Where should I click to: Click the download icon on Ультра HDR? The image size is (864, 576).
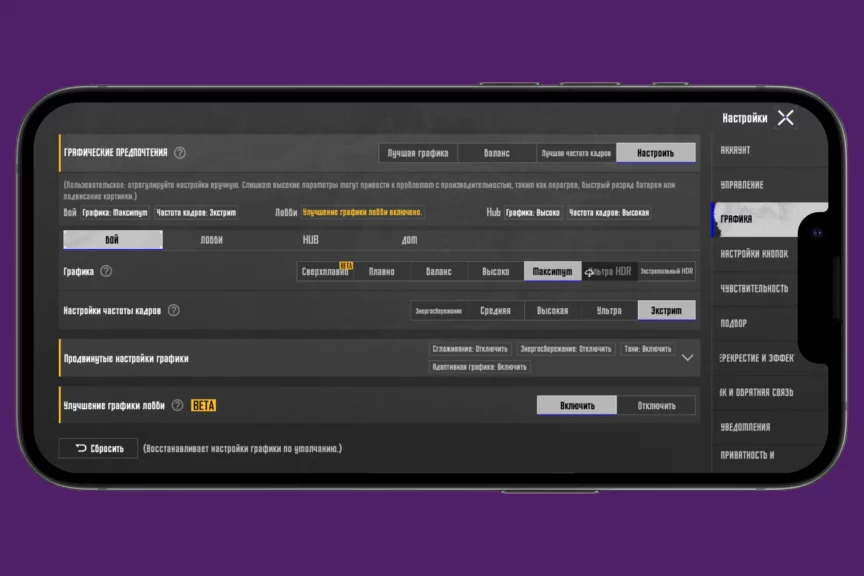click(x=589, y=272)
